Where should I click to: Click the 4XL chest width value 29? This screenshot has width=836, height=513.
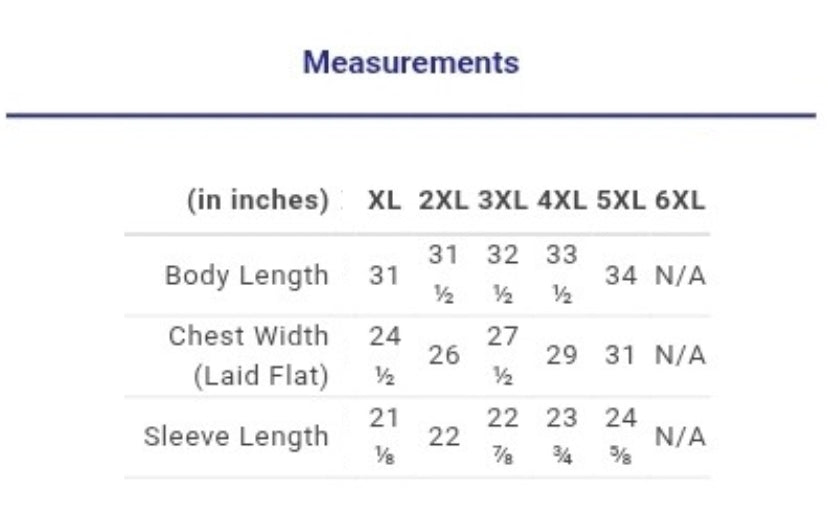coord(562,356)
